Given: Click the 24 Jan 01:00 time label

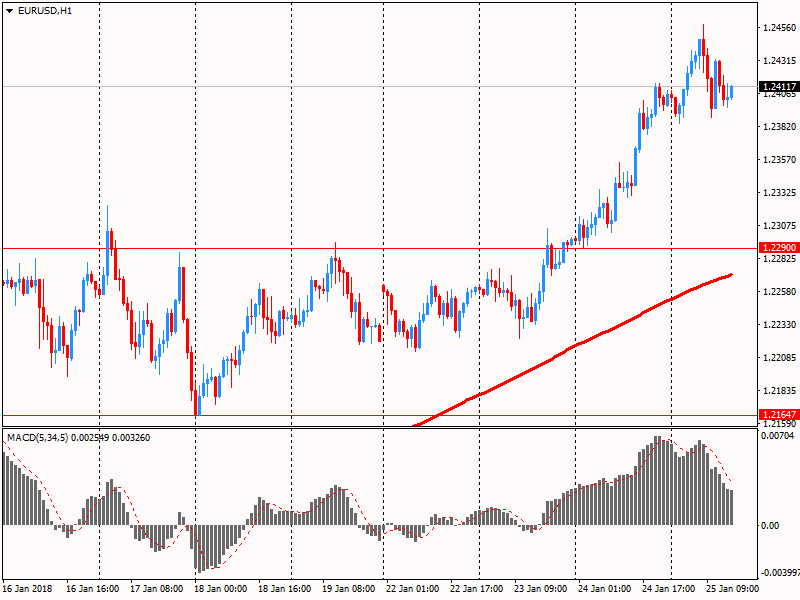Looking at the screenshot, I should (605, 588).
